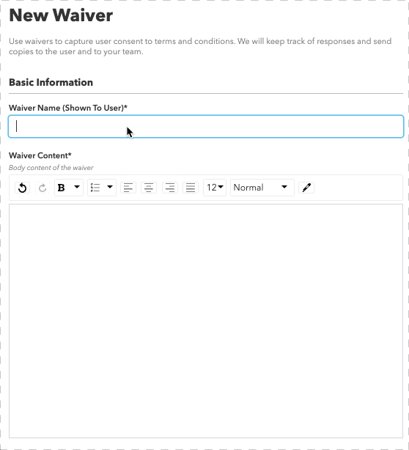Click the 'Waiver Content*' label
This screenshot has width=409, height=450.
(40, 156)
